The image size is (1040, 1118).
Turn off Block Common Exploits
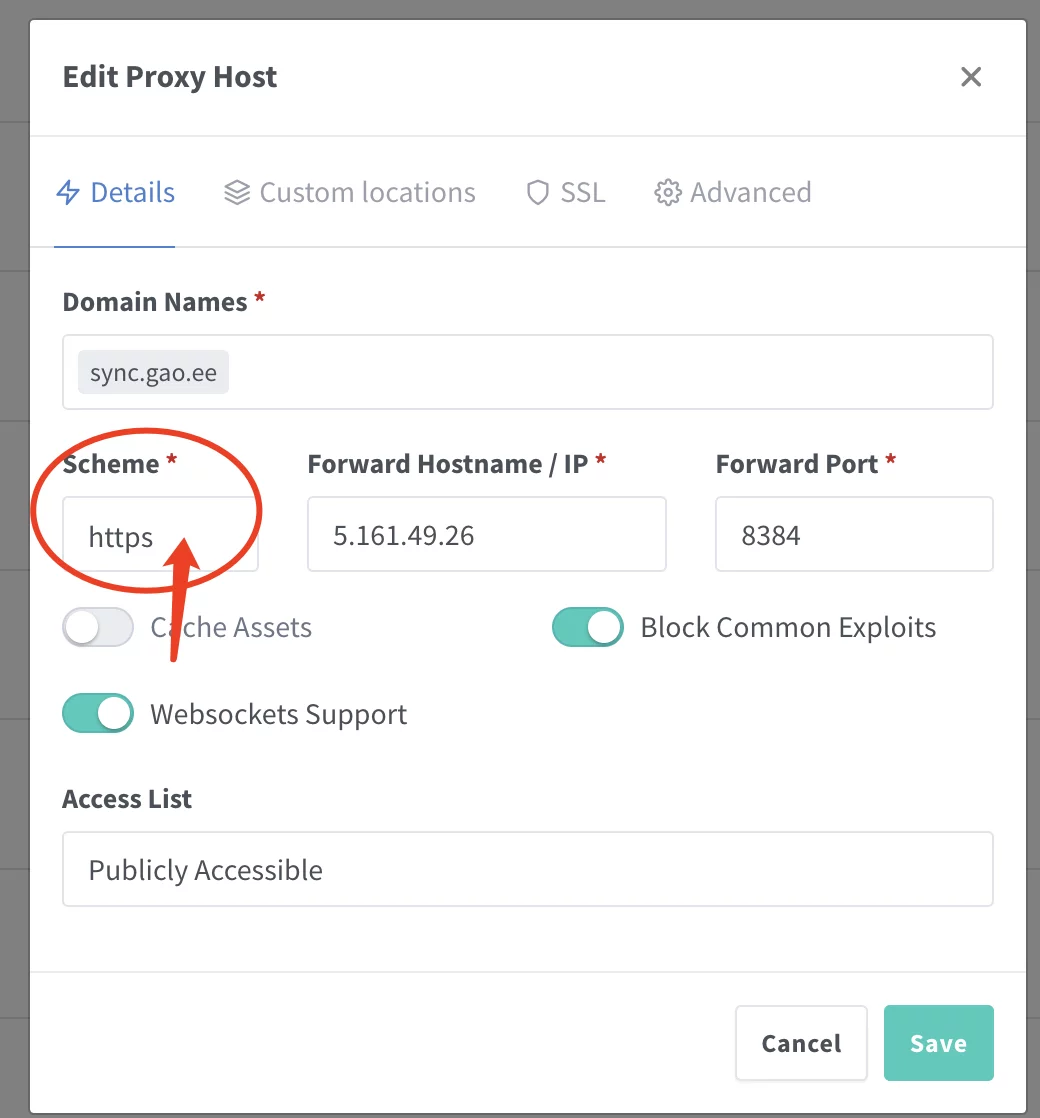[x=588, y=628]
